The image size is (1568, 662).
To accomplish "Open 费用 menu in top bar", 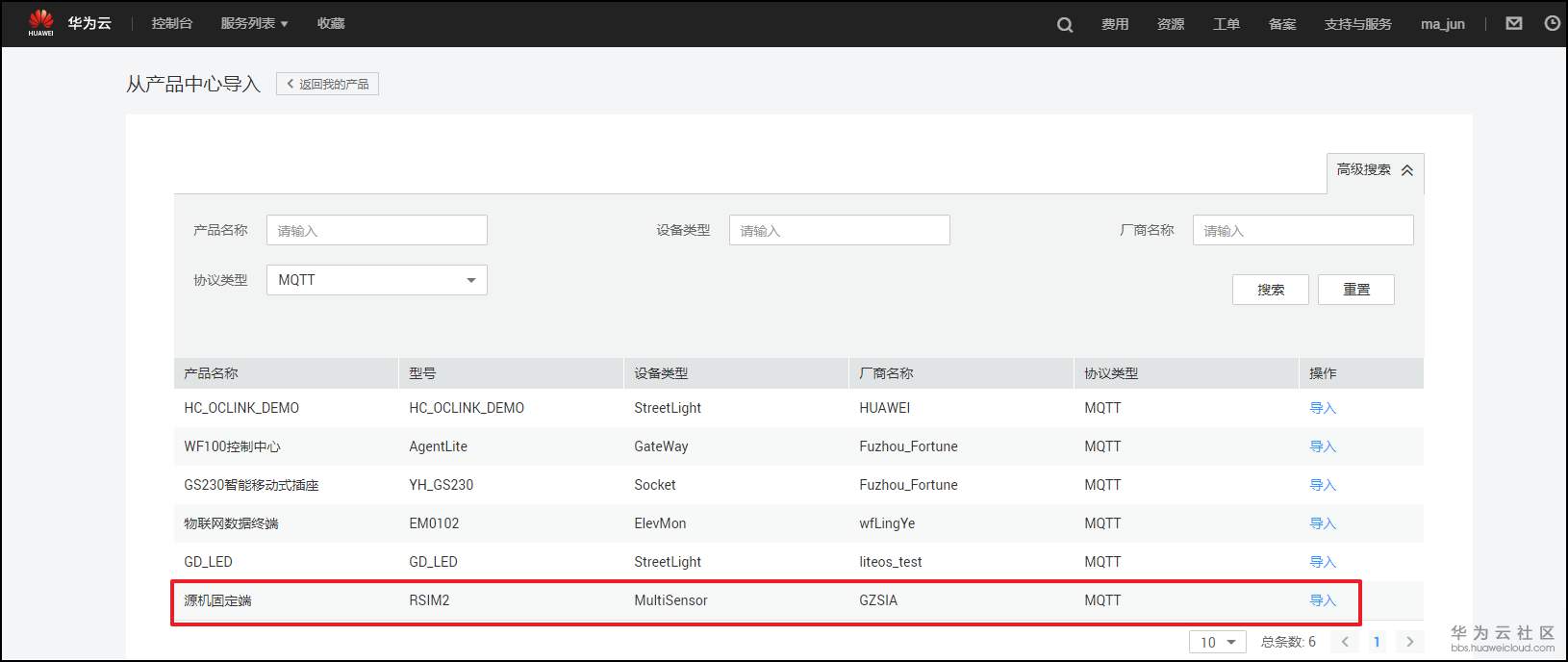I will pyautogui.click(x=1115, y=24).
